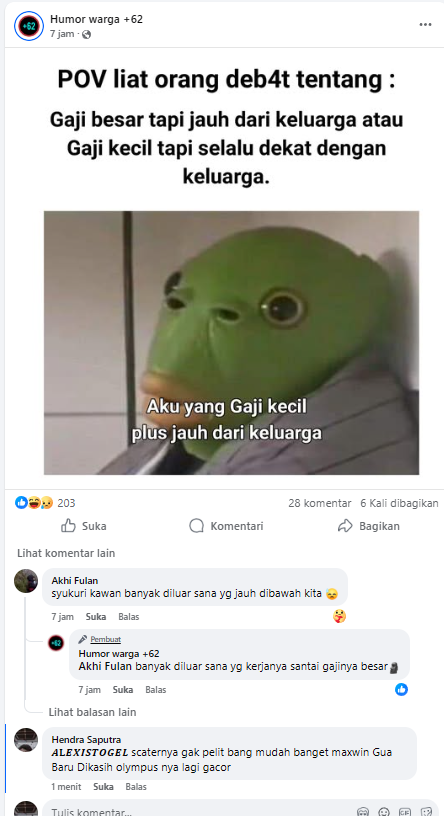Image resolution: width=444 pixels, height=816 pixels.
Task: Click the emoji reaction on Akhi Fulan's comment
Action: click(x=339, y=617)
